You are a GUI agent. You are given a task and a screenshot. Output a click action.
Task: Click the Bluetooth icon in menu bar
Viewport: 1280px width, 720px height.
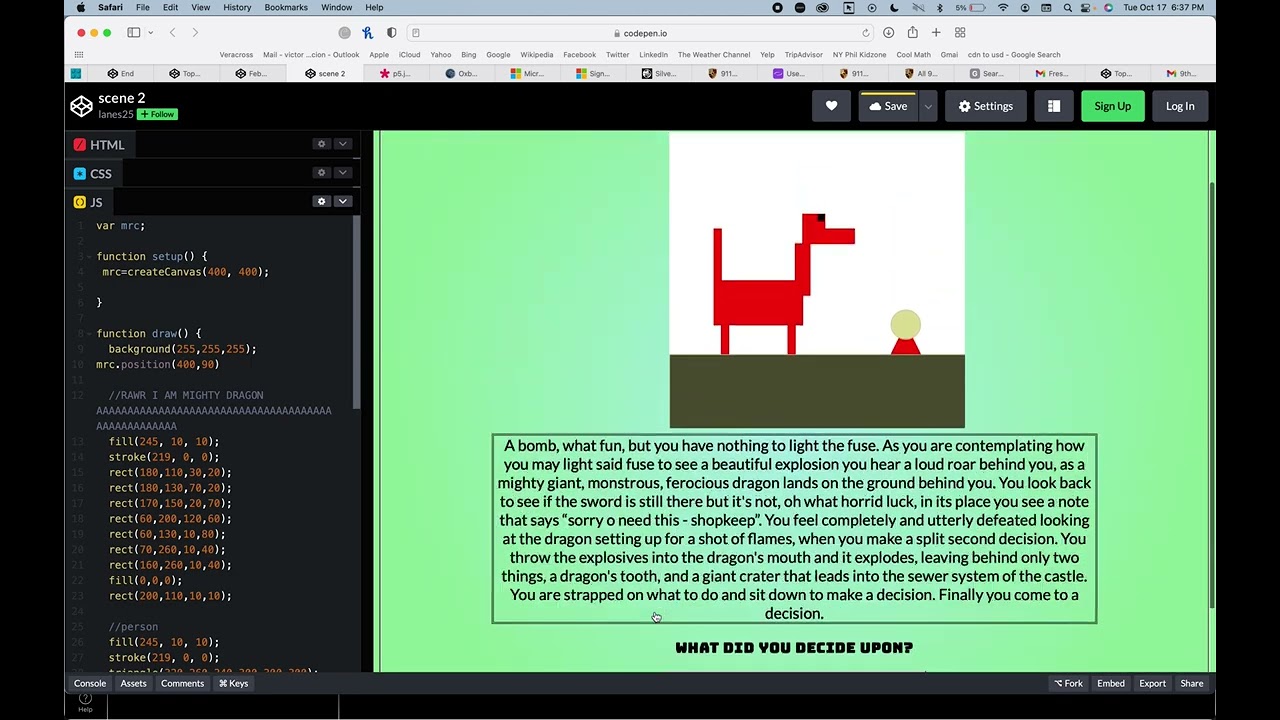click(x=939, y=7)
